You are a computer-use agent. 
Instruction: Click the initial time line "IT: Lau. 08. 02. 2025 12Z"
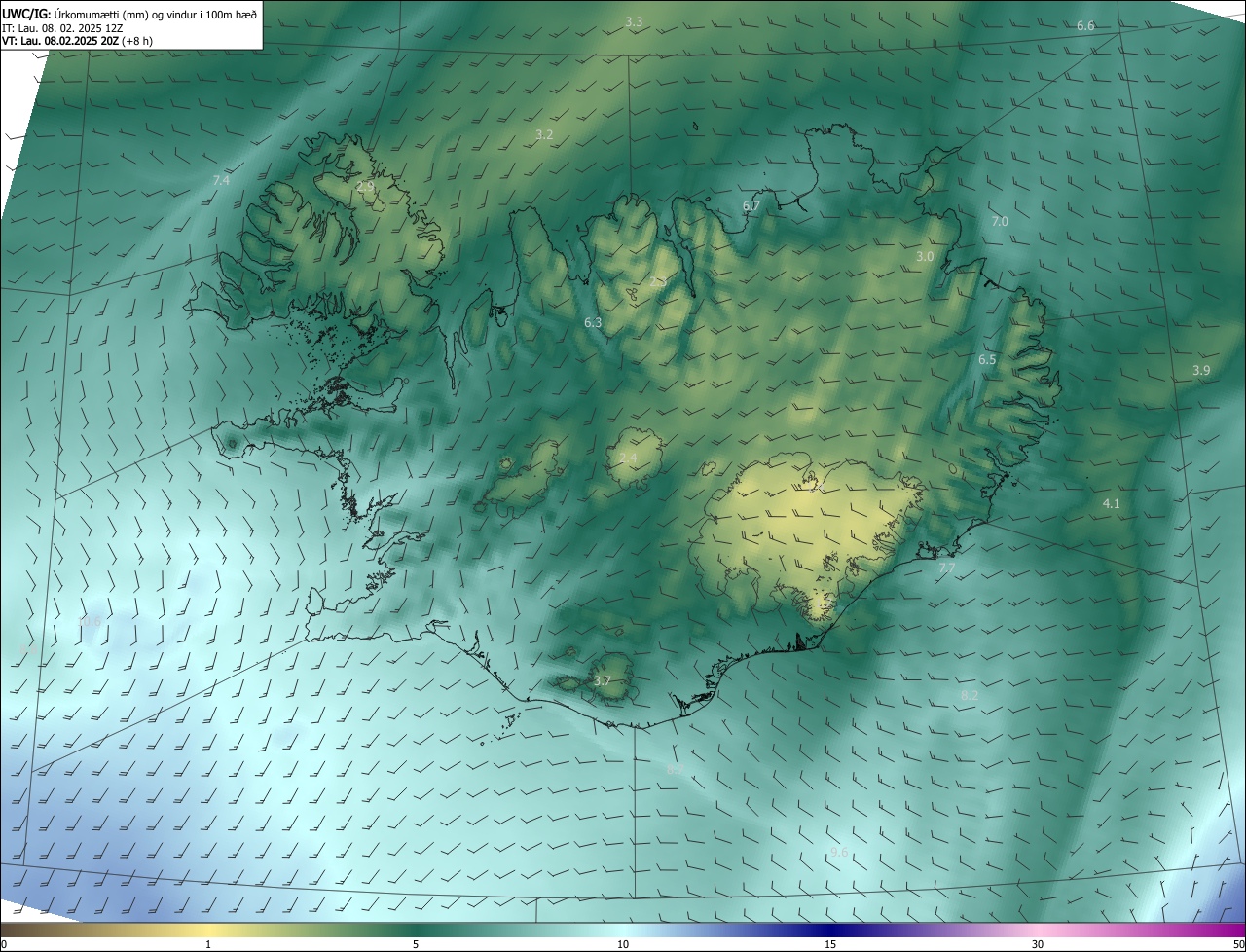pos(61,27)
